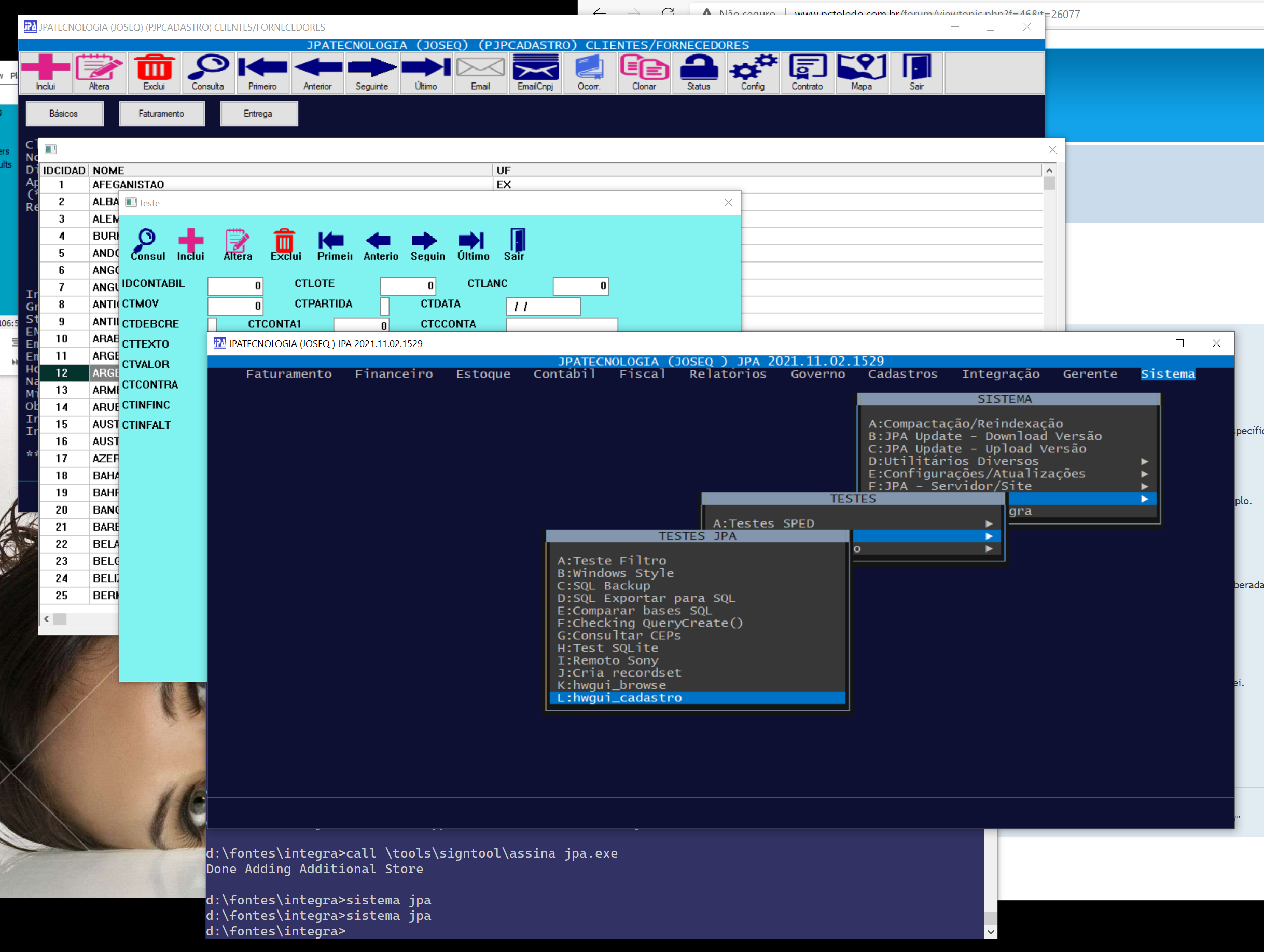The image size is (1264, 952).
Task: Expand A:Testes SPED submenu arrow
Action: (989, 523)
